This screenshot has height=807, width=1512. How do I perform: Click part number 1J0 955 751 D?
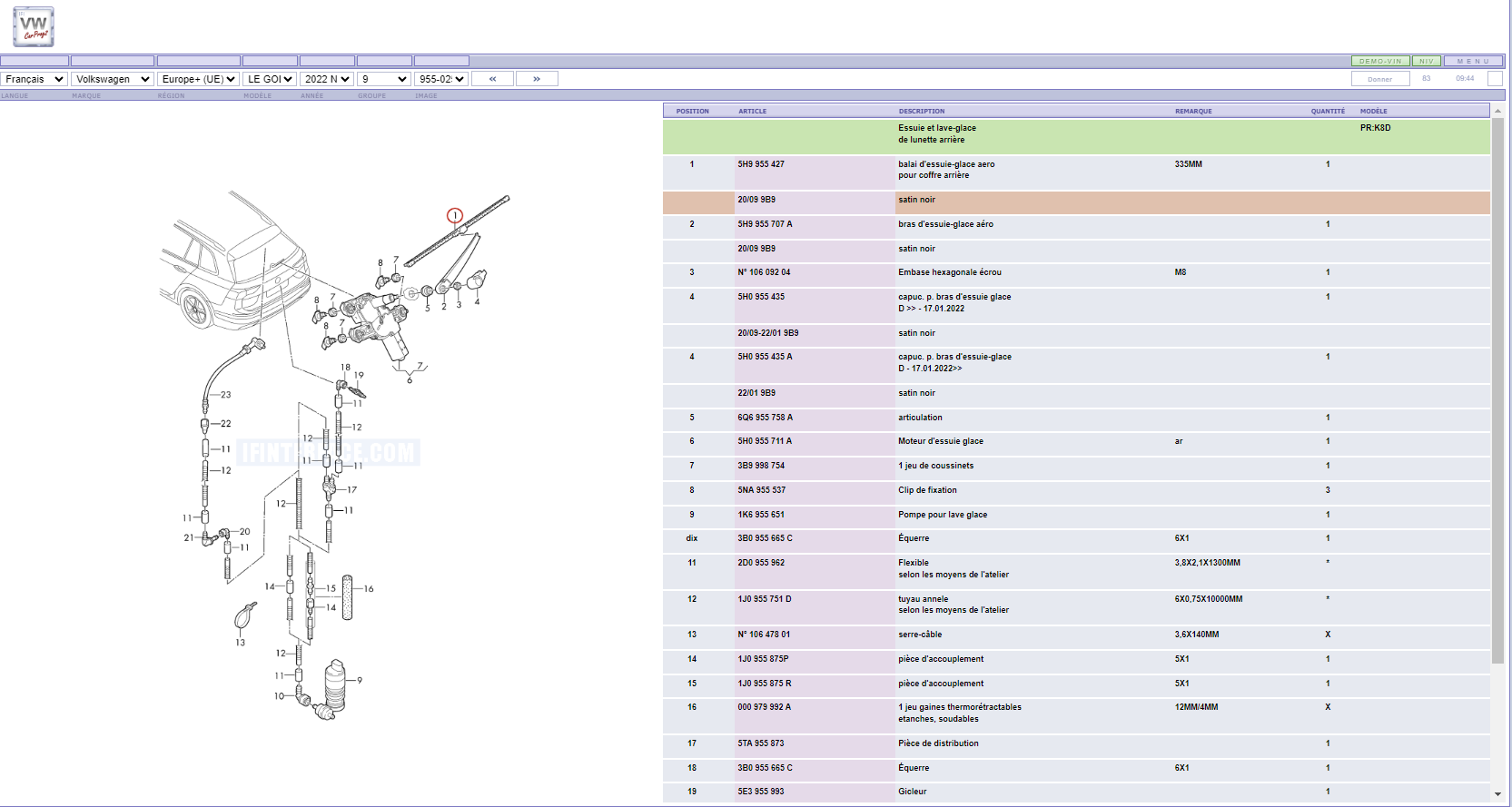[765, 599]
